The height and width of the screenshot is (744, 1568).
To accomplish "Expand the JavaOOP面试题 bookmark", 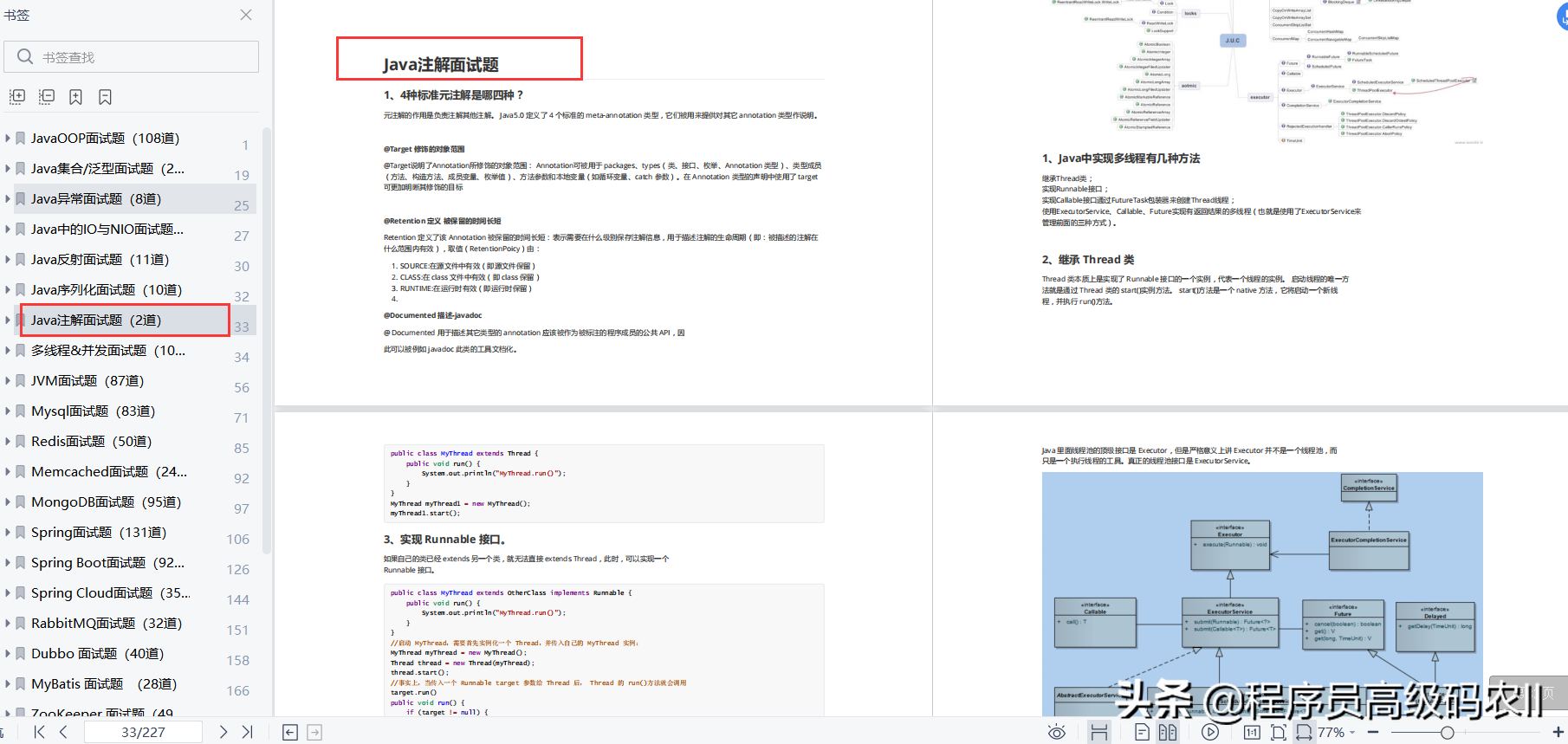I will pyautogui.click(x=8, y=138).
